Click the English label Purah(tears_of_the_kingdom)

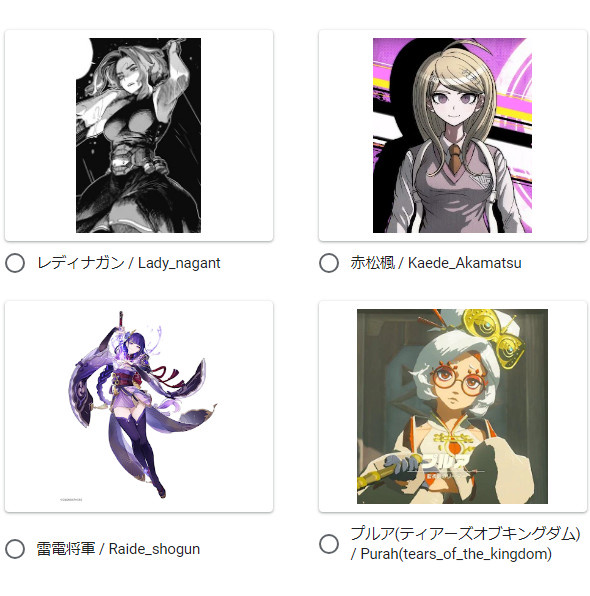pos(456,554)
